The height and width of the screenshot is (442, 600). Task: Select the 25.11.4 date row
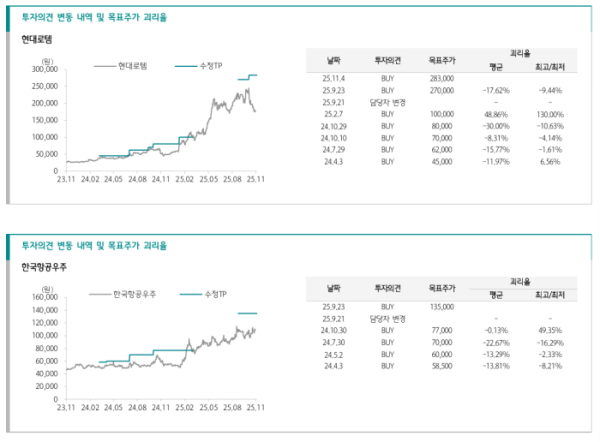[332, 78]
